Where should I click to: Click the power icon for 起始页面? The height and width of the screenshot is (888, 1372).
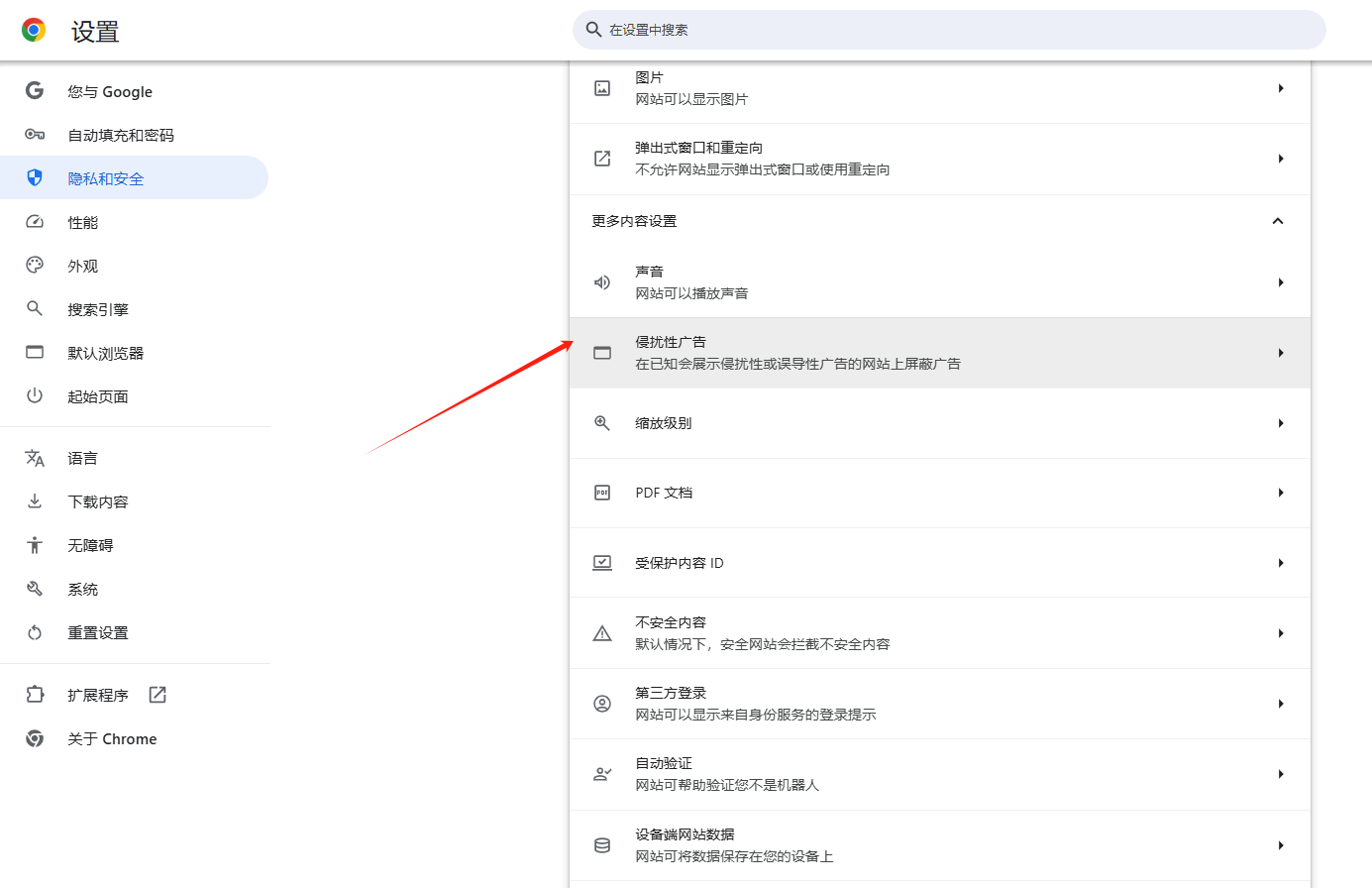(x=35, y=396)
